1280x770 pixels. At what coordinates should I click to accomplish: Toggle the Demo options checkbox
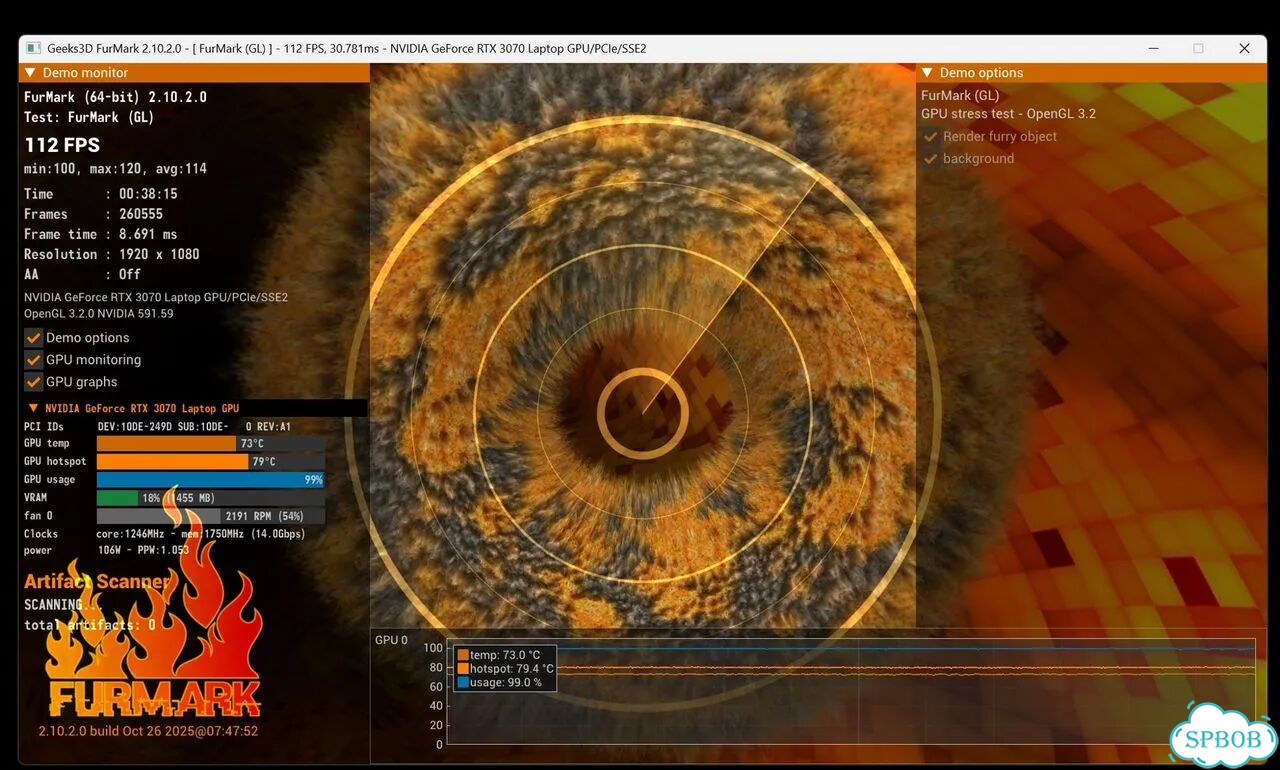34,338
